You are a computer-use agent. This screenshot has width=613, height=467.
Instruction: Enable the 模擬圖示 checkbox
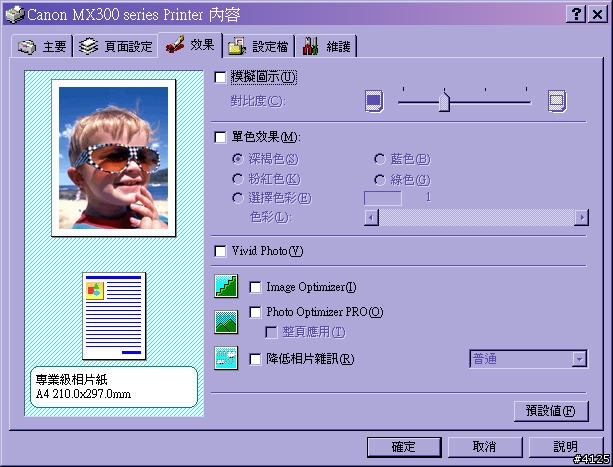(x=220, y=77)
